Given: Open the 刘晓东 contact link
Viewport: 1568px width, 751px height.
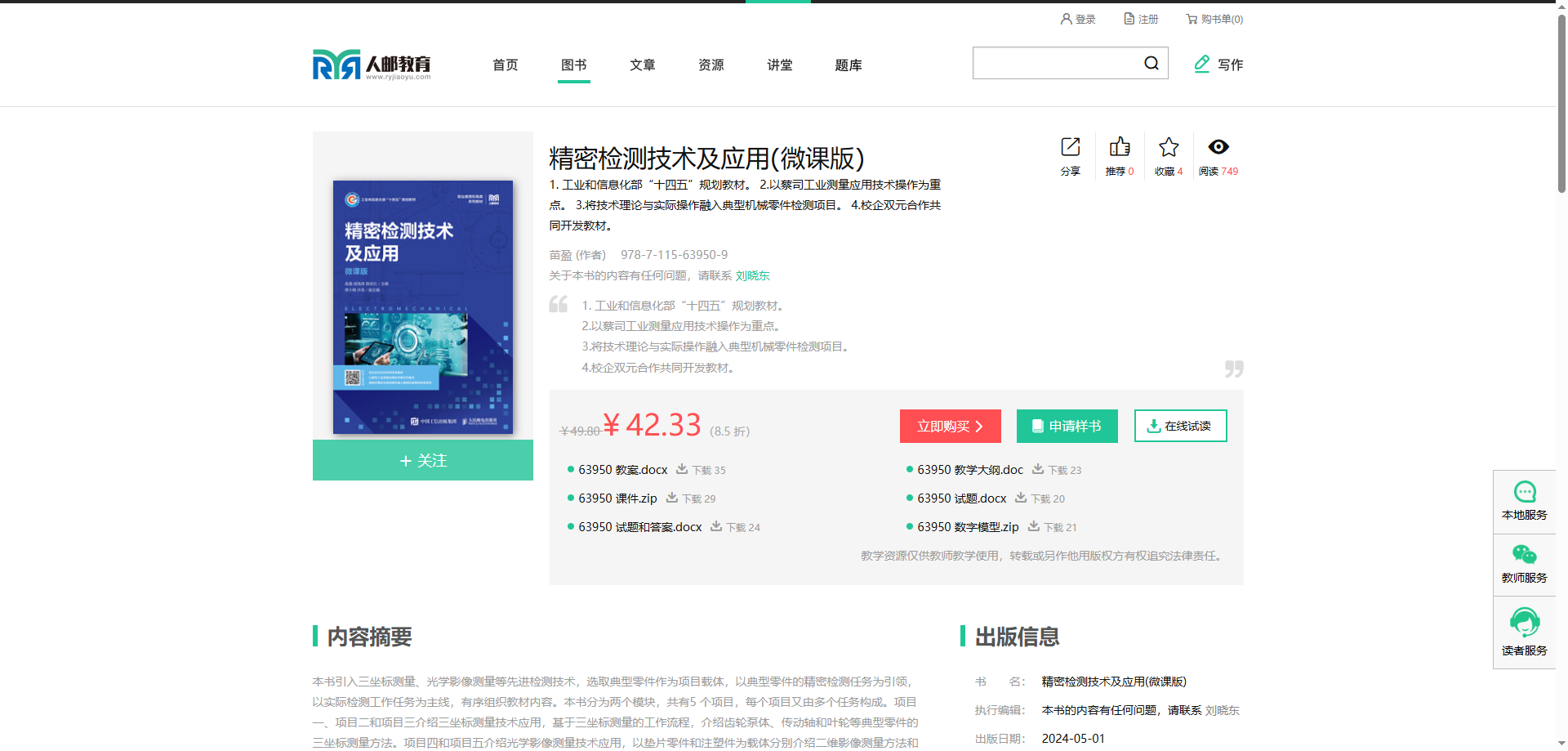Looking at the screenshot, I should point(753,275).
